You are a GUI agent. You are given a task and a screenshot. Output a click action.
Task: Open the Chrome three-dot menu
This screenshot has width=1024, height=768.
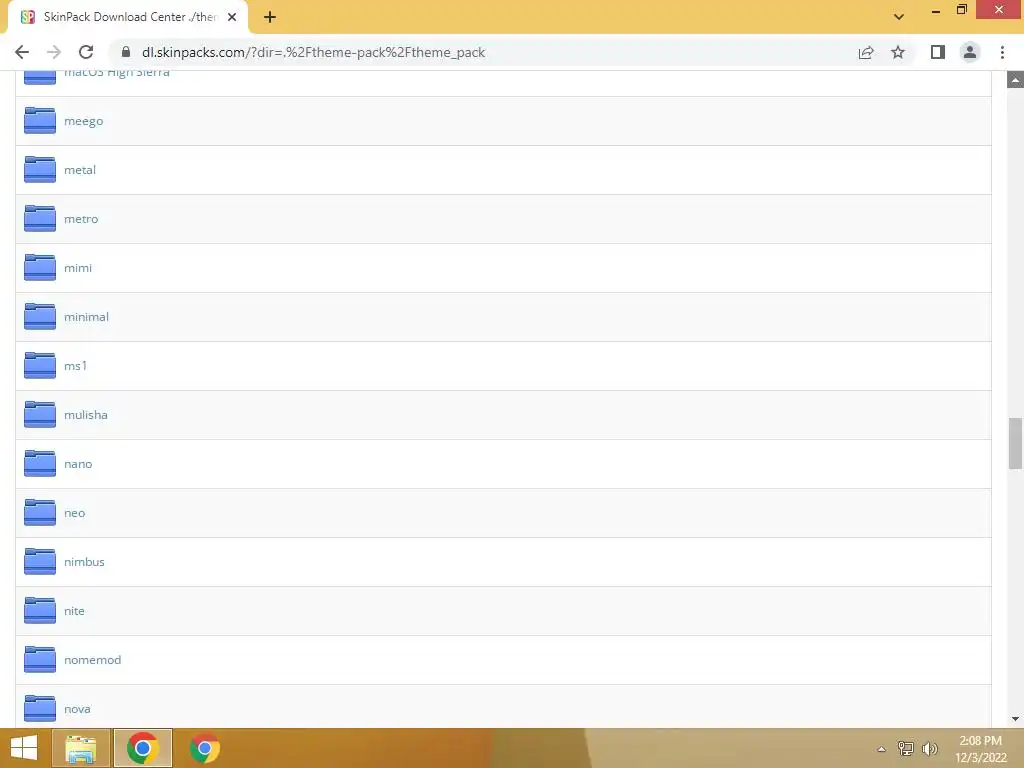click(1002, 52)
